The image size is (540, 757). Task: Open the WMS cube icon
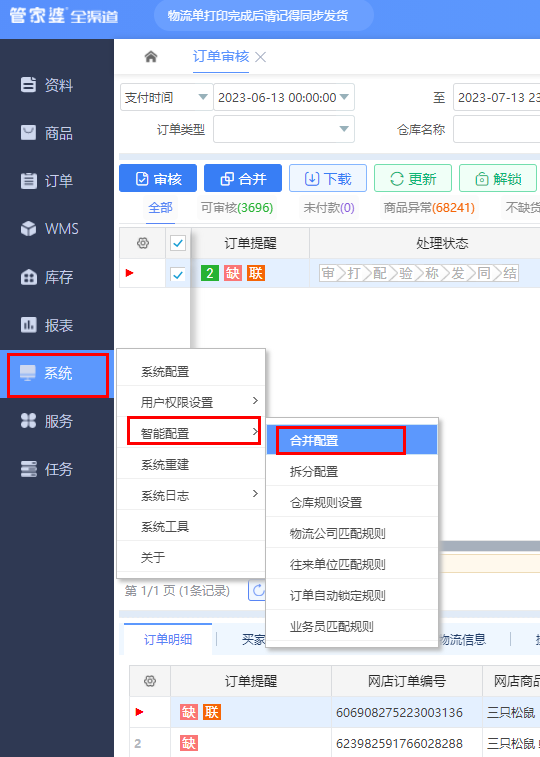28,228
